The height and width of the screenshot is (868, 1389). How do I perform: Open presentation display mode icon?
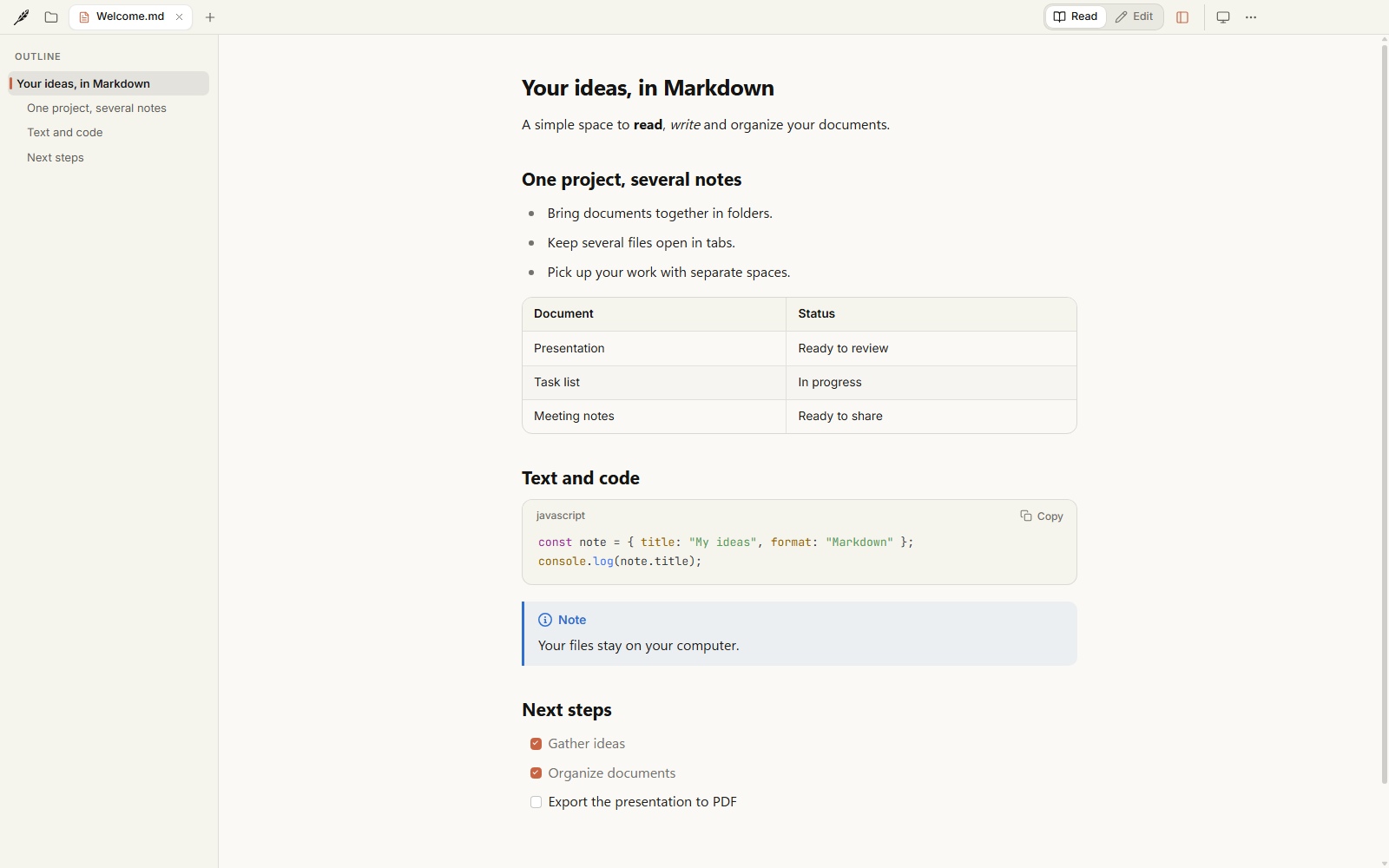click(x=1223, y=16)
